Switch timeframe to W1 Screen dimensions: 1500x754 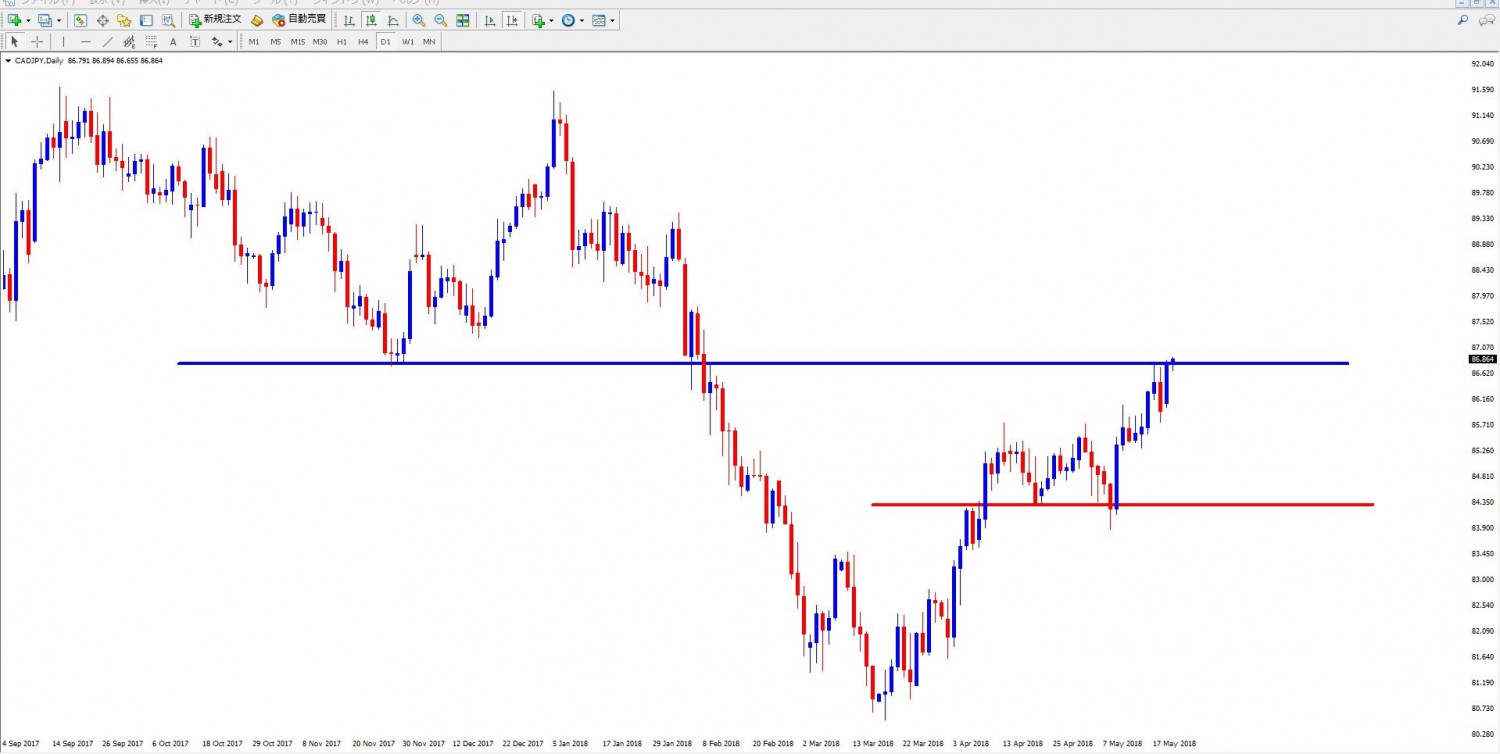(x=408, y=41)
